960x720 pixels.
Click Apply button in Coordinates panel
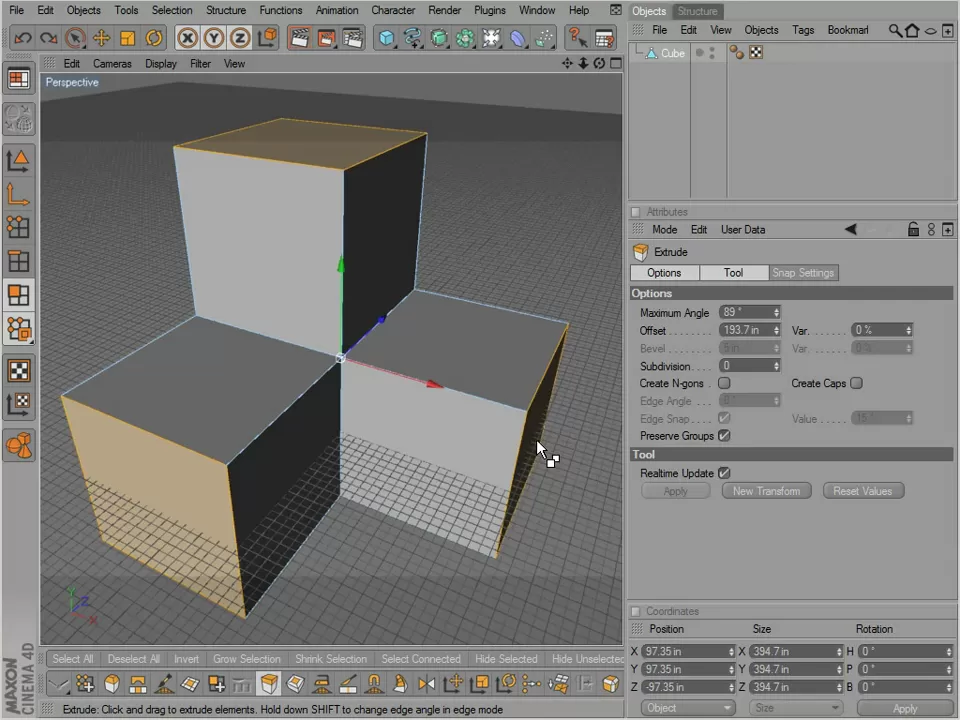click(x=905, y=708)
